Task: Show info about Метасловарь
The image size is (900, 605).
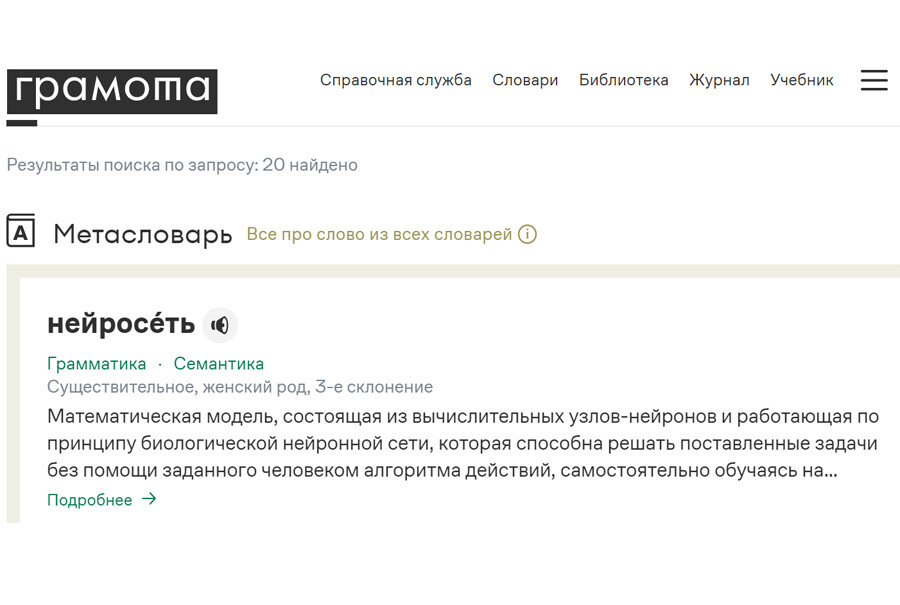Action: tap(527, 234)
